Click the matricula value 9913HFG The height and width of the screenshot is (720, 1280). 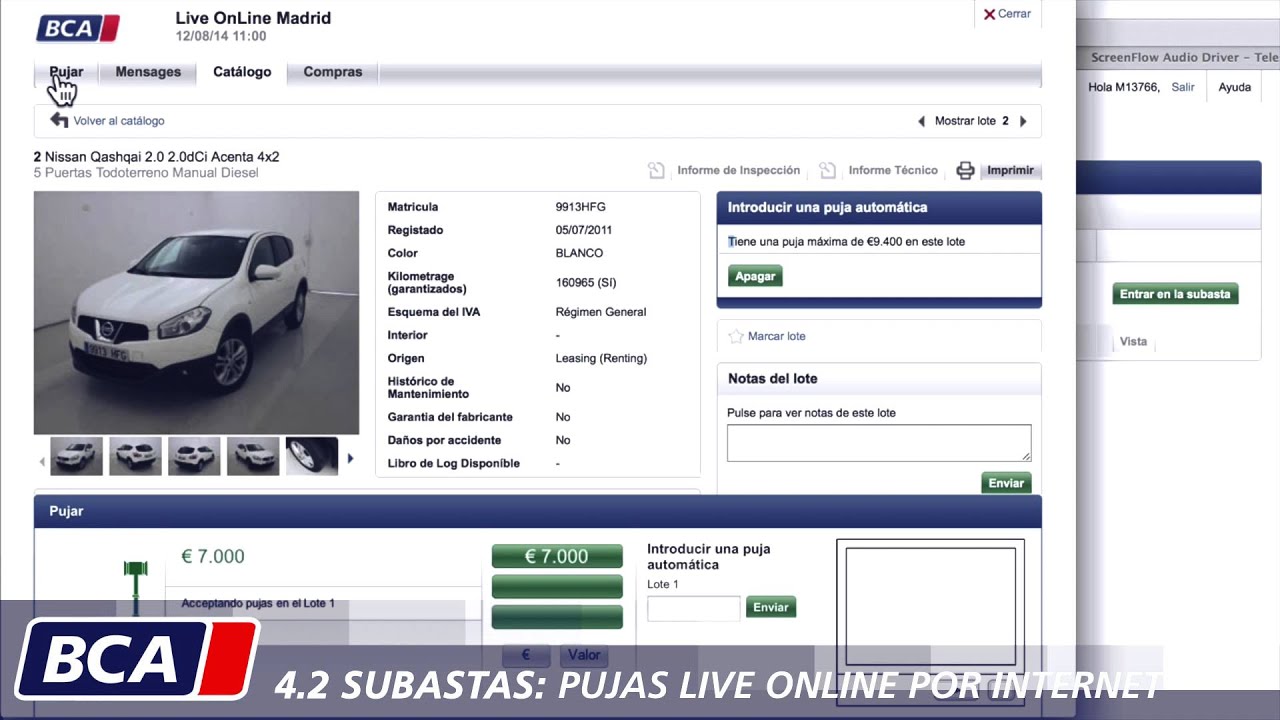[x=581, y=207]
